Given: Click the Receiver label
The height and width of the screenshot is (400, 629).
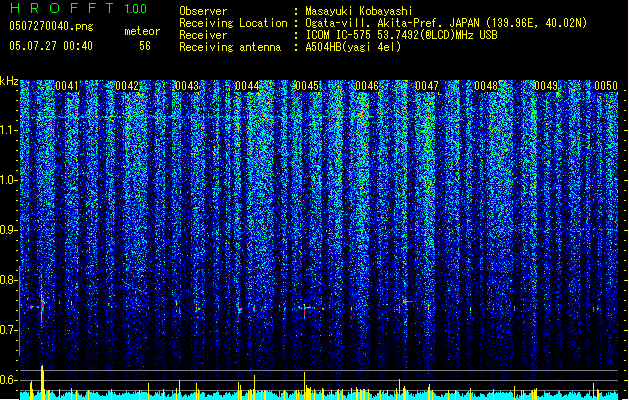Looking at the screenshot, I should coord(203,35).
